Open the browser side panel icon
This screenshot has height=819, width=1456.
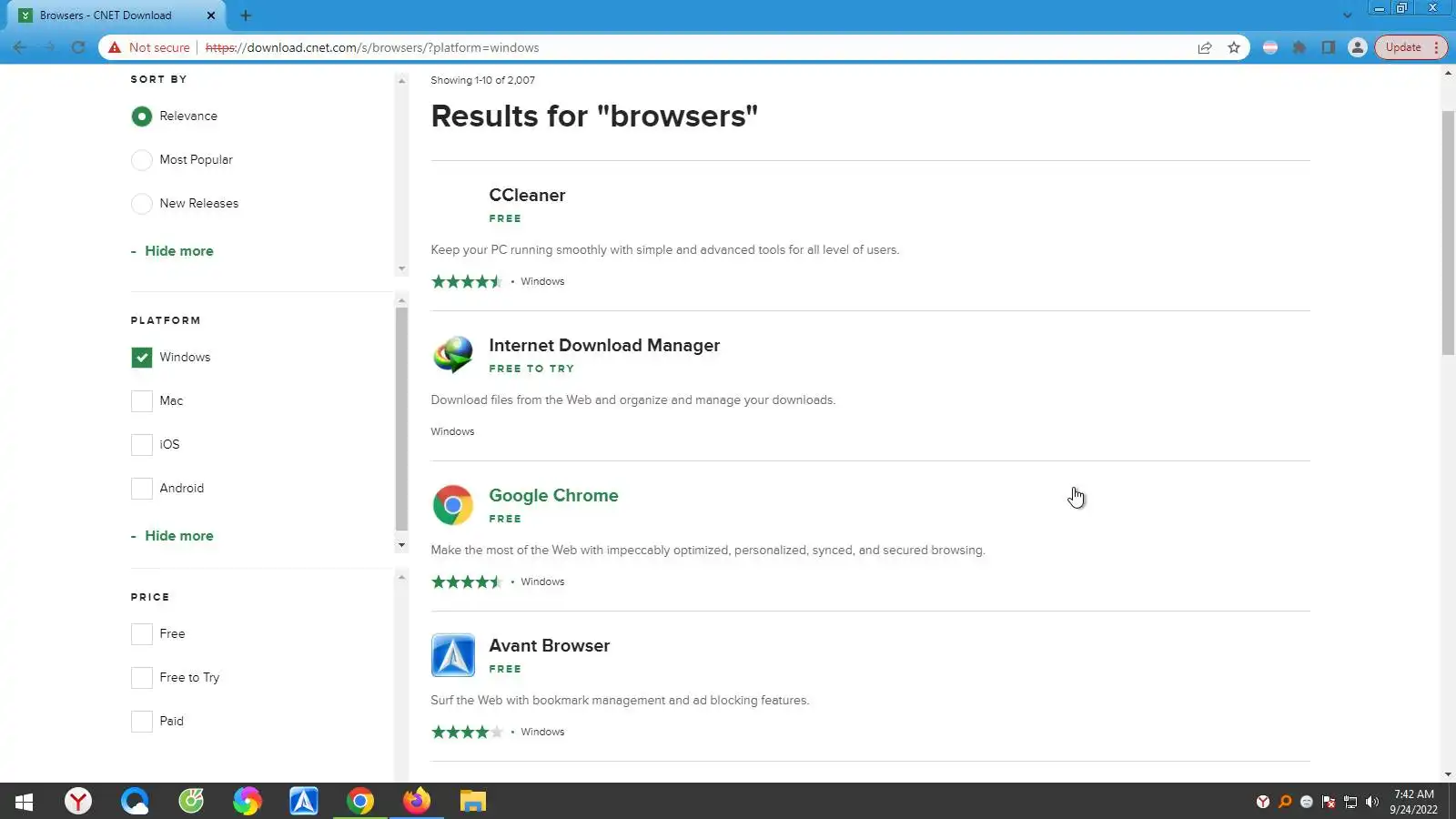coord(1329,47)
